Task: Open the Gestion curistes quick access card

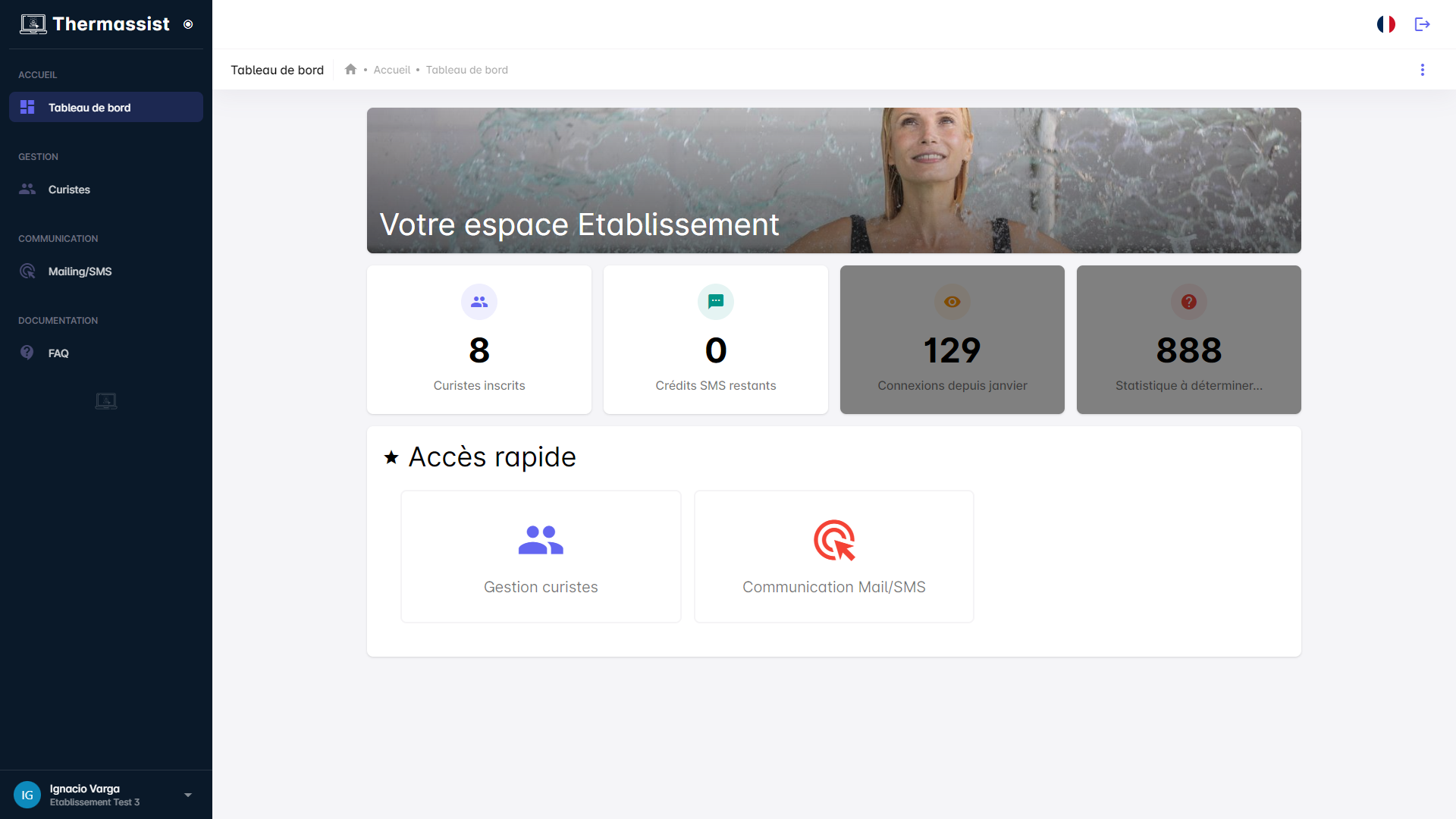Action: coord(541,557)
